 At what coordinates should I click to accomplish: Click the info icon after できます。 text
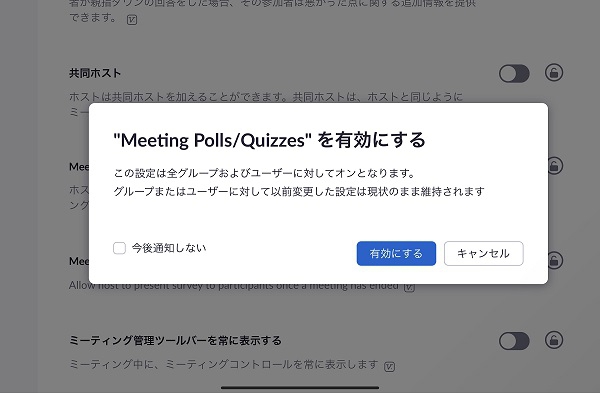tap(132, 20)
